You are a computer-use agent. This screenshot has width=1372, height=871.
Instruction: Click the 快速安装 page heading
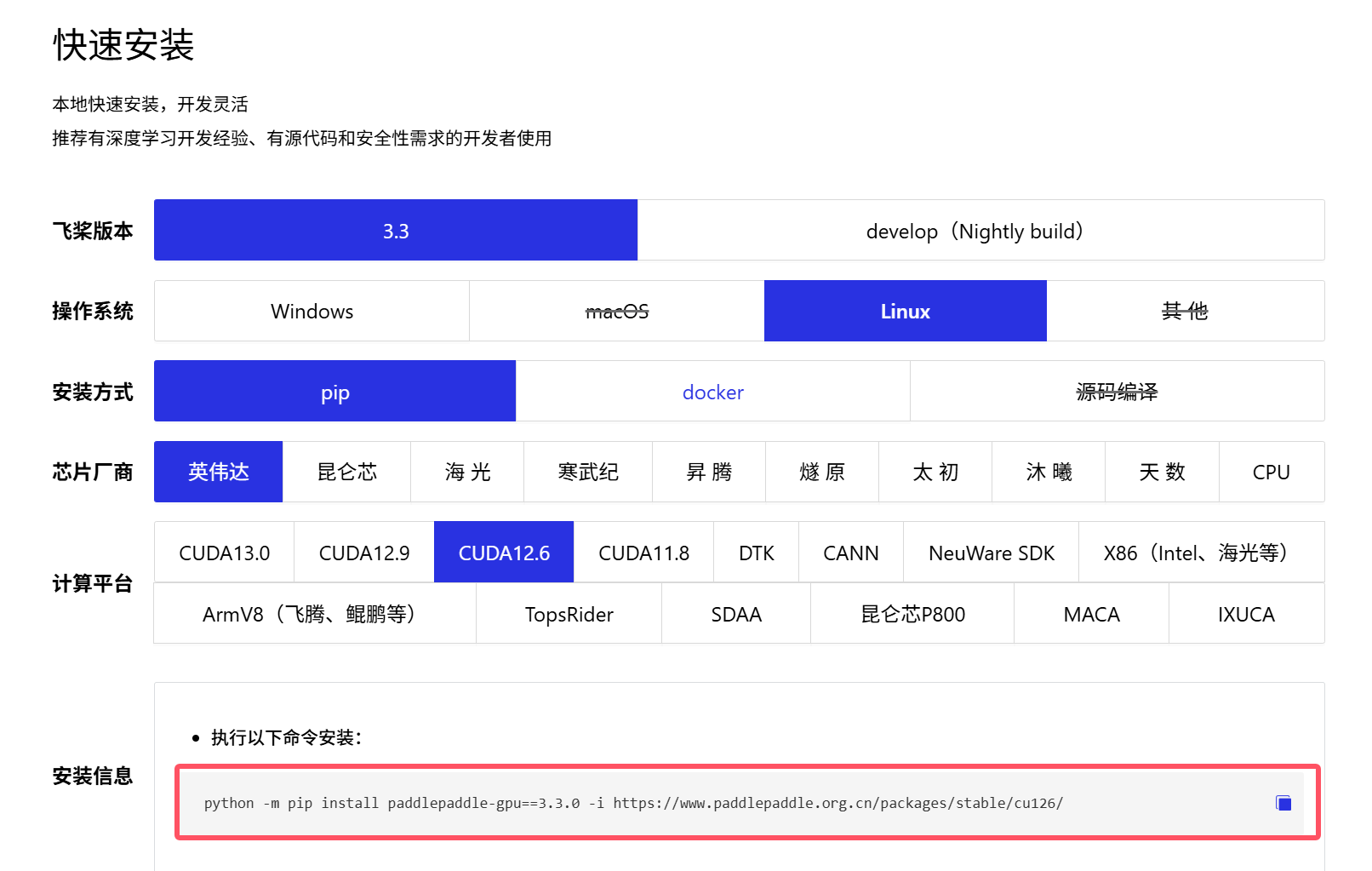click(x=123, y=44)
